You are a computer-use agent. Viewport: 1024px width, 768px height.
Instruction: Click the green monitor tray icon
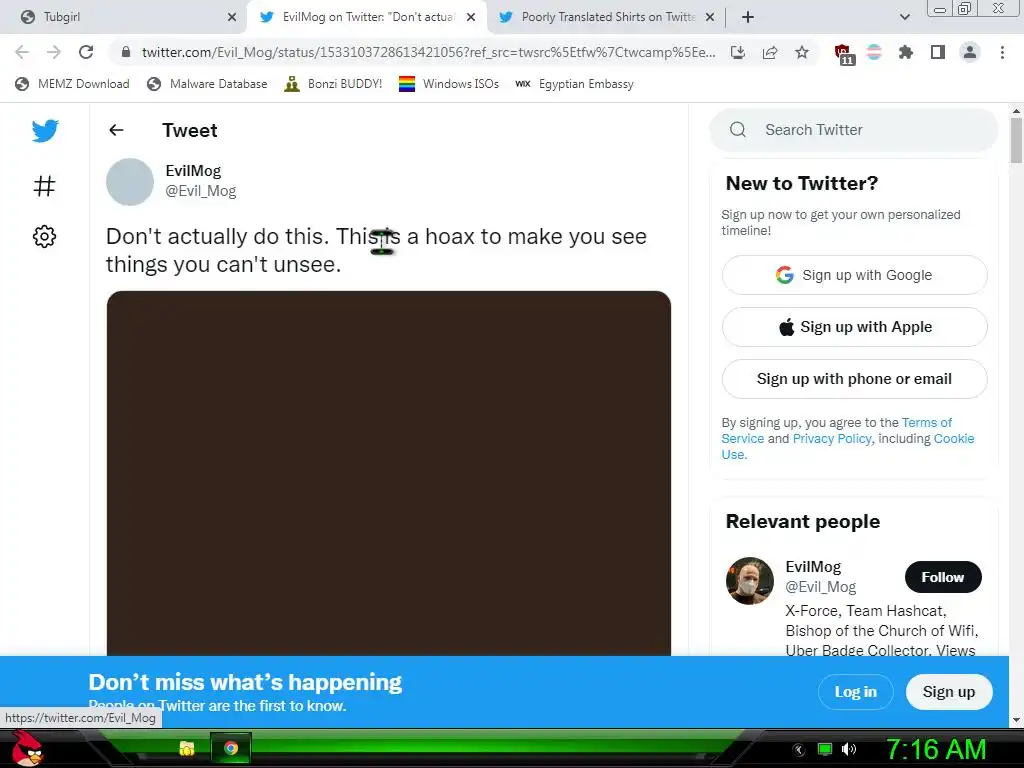point(825,749)
